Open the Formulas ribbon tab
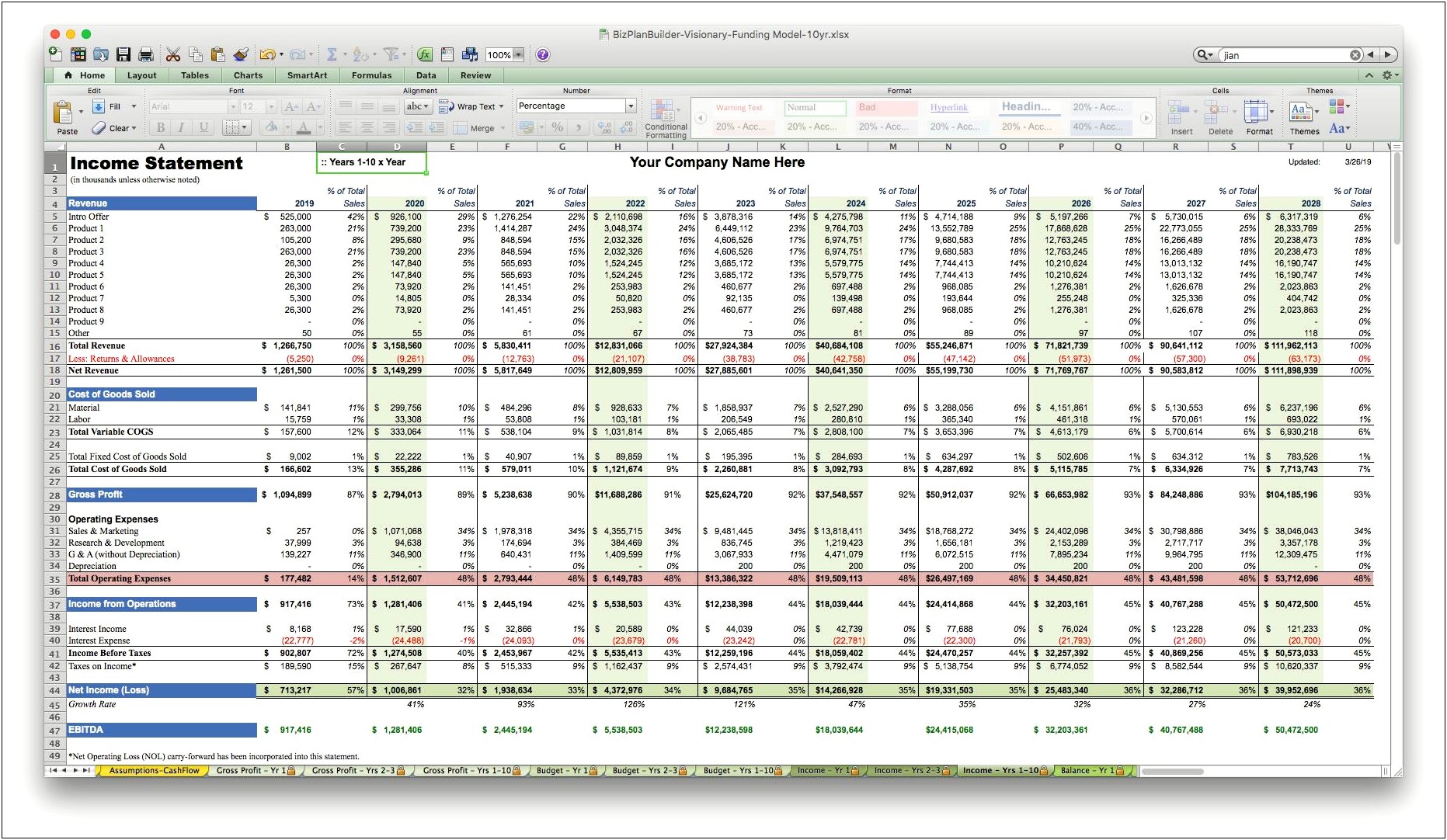 [371, 75]
